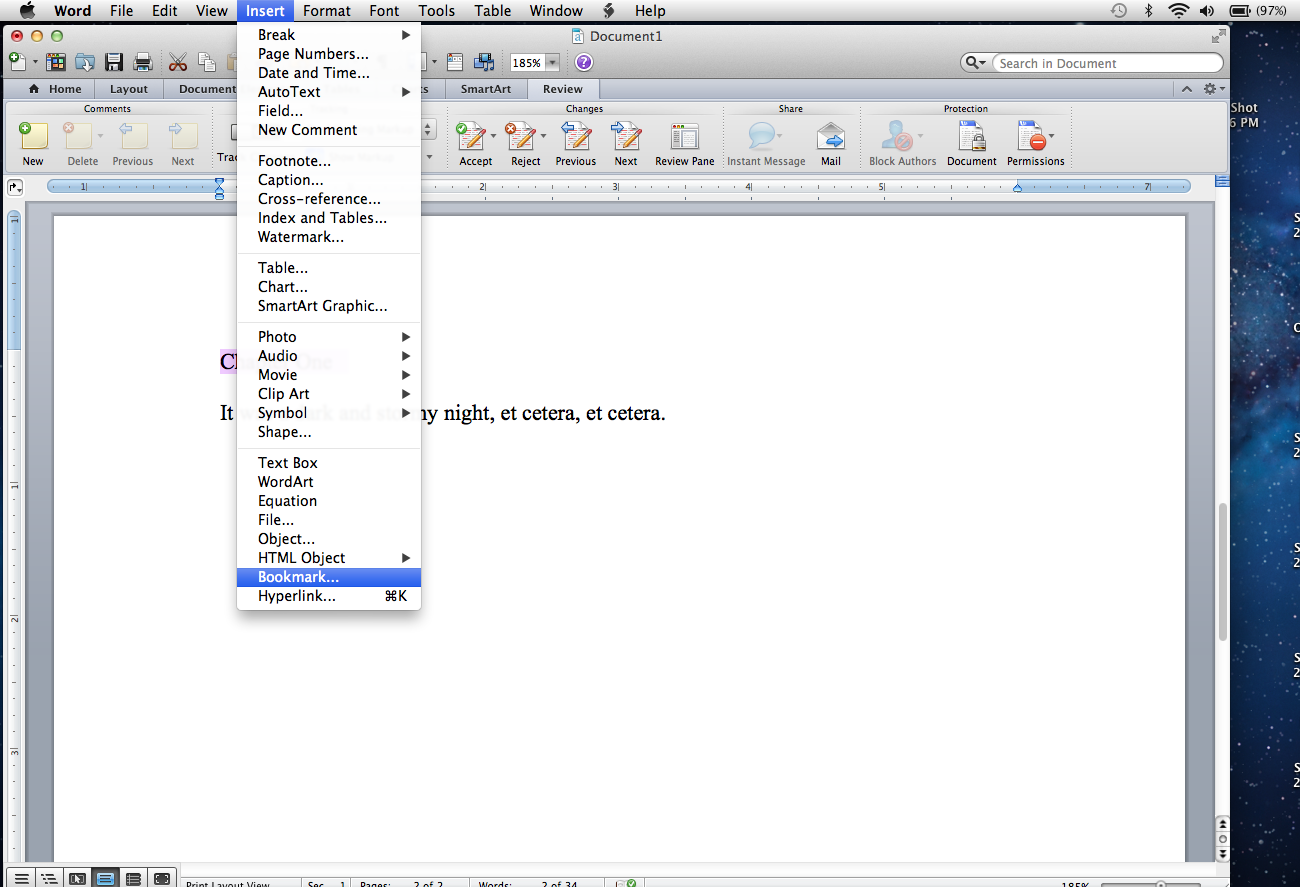Add a New comment in Review ribbon

(33, 144)
